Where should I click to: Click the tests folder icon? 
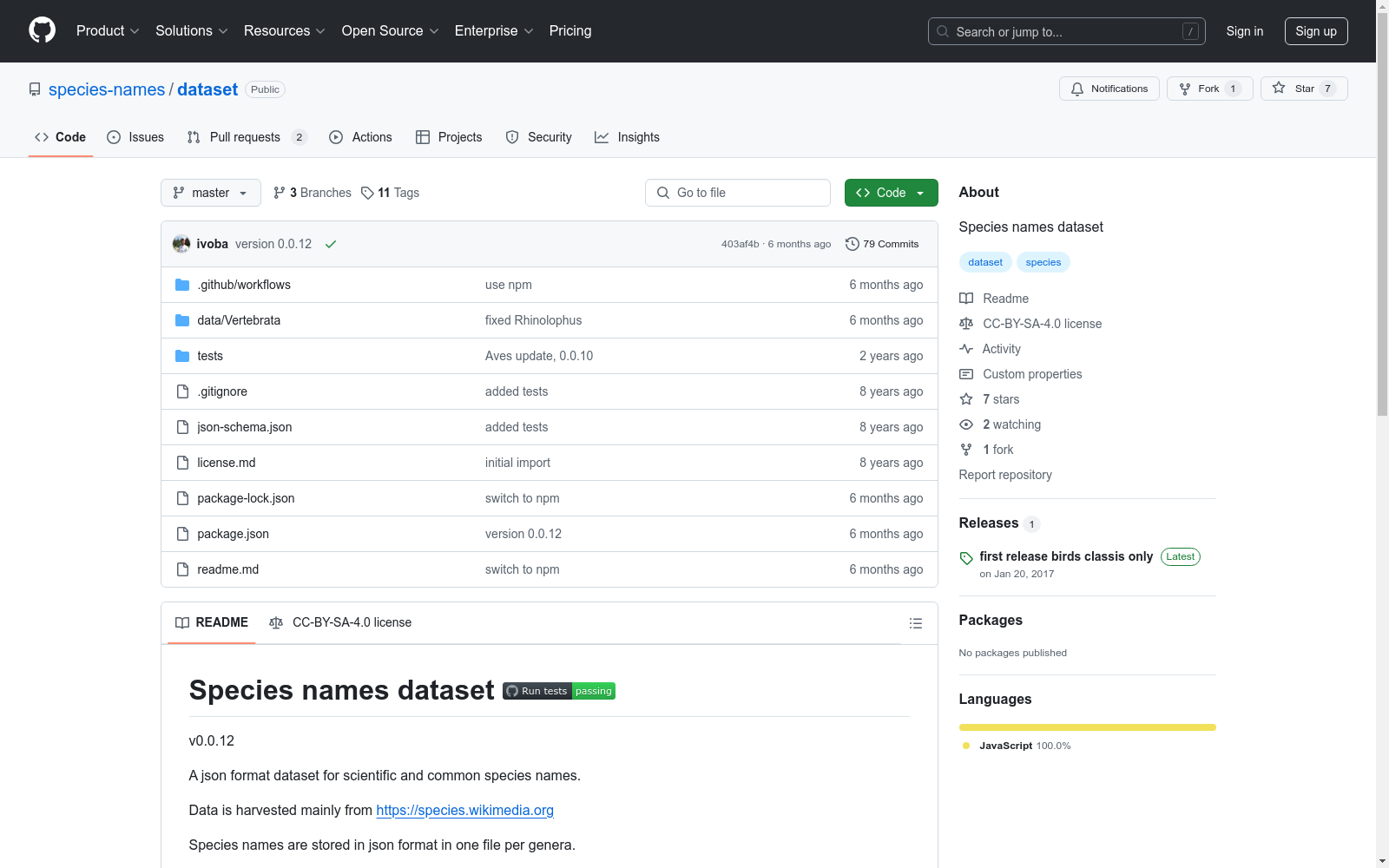pyautogui.click(x=182, y=356)
